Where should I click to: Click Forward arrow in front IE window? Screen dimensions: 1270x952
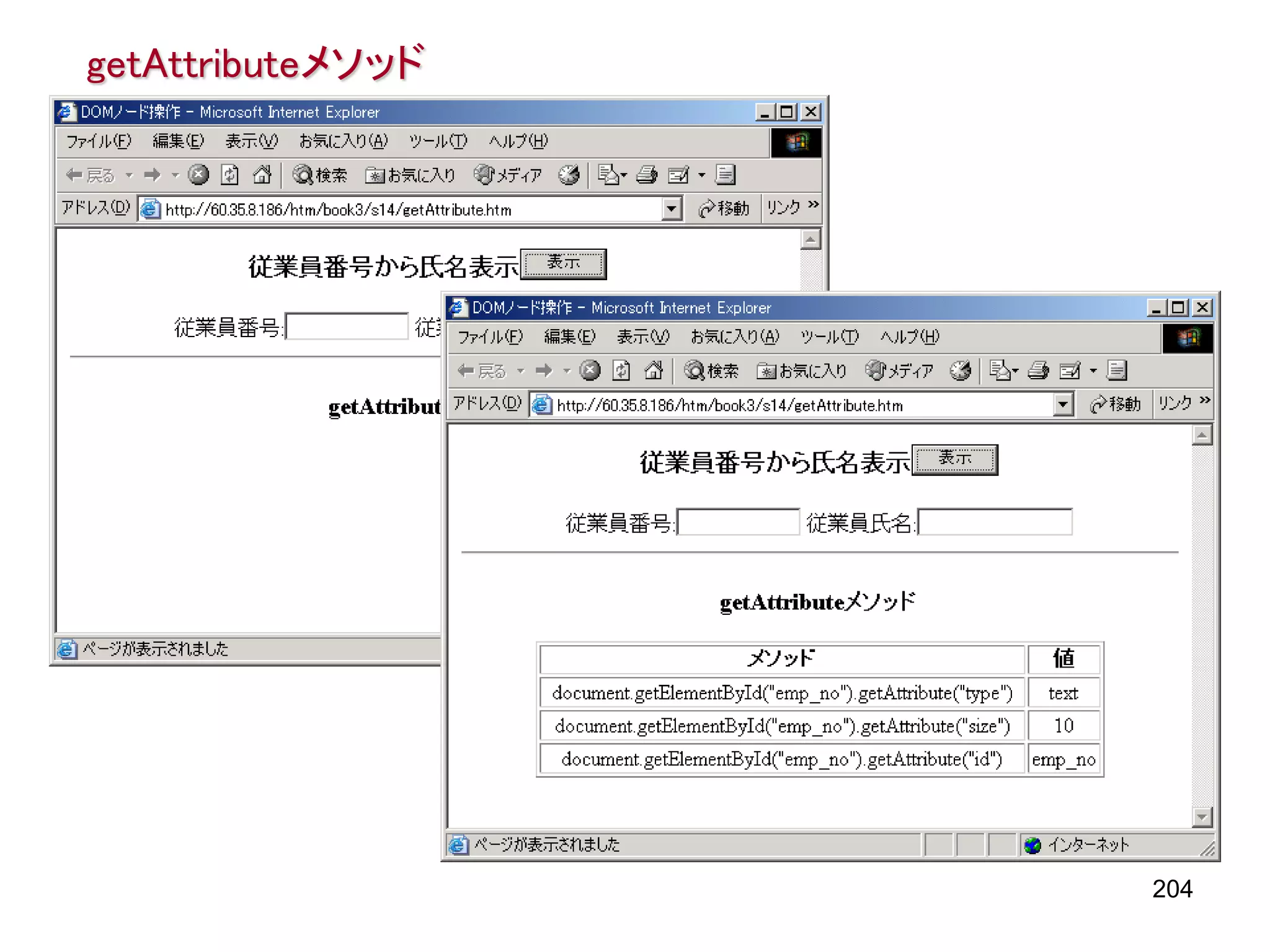544,371
